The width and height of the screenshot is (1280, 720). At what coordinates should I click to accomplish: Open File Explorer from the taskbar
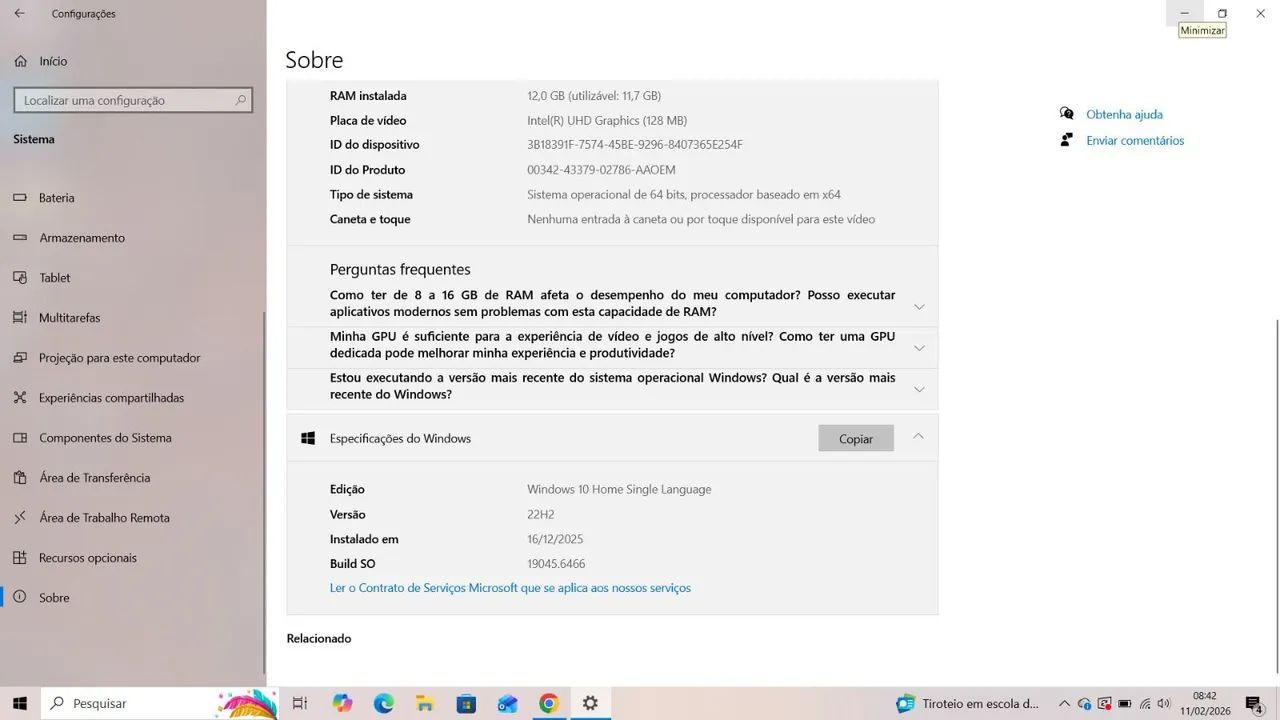coord(424,703)
